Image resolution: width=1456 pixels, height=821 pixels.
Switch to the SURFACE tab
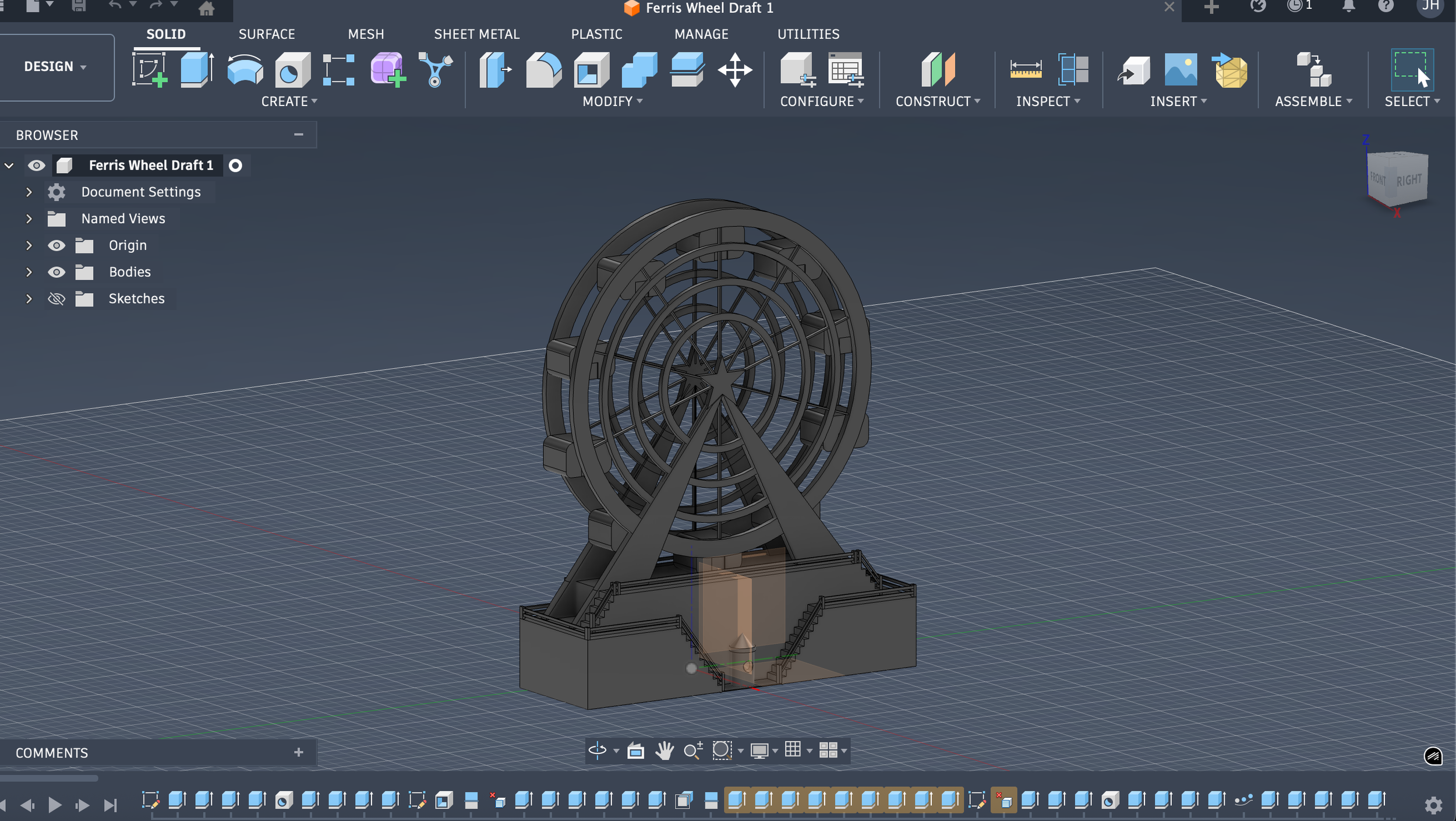click(x=267, y=34)
